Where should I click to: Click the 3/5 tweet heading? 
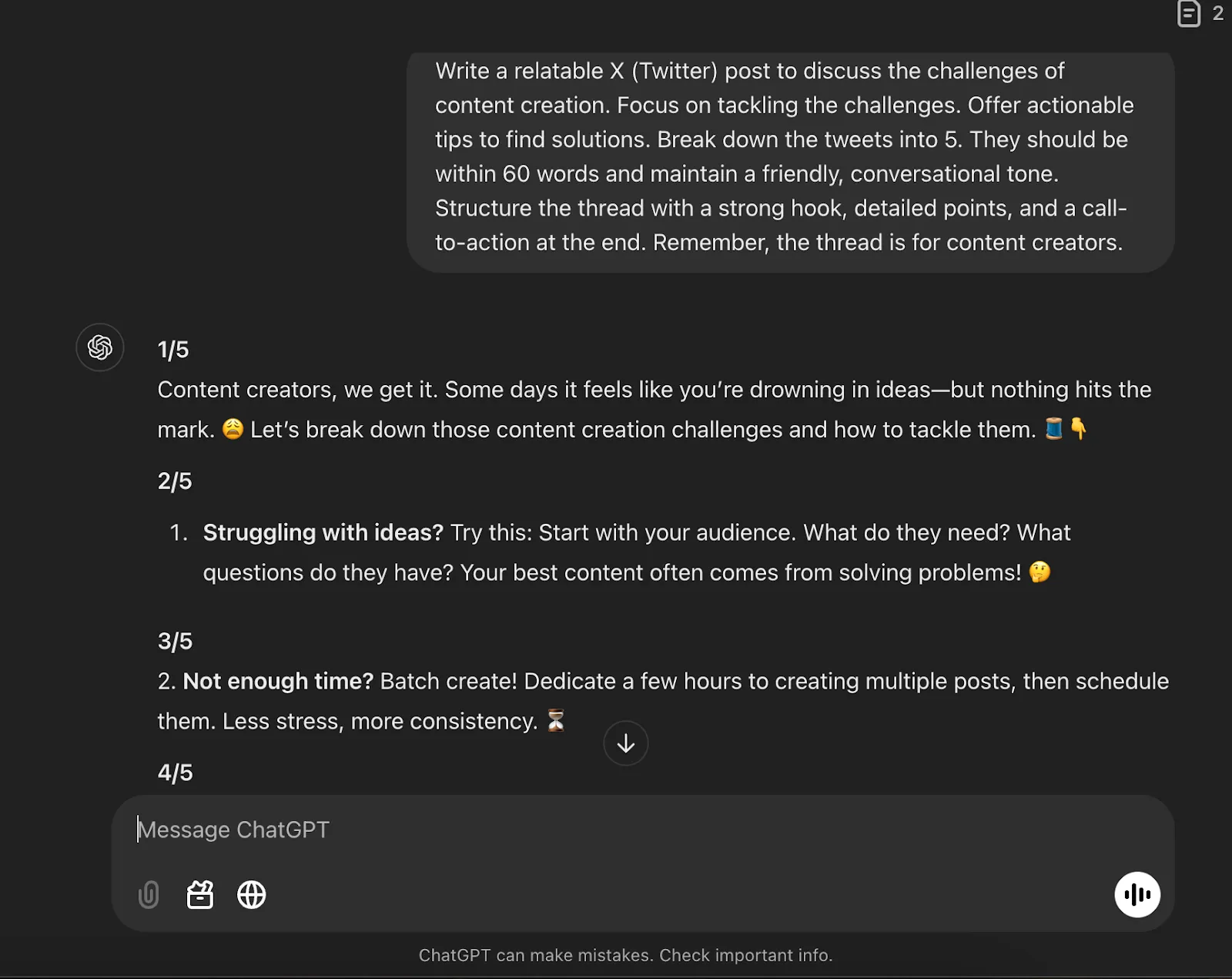point(175,642)
